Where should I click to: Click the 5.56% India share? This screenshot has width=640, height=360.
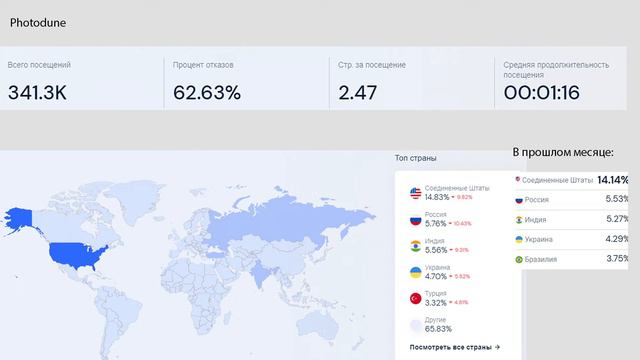[436, 250]
